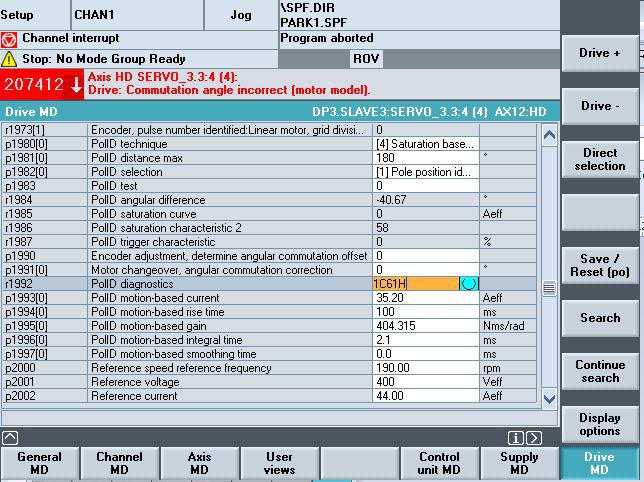Click the Nms/rad unit in p1995 row
The height and width of the screenshot is (482, 644).
coord(504,326)
